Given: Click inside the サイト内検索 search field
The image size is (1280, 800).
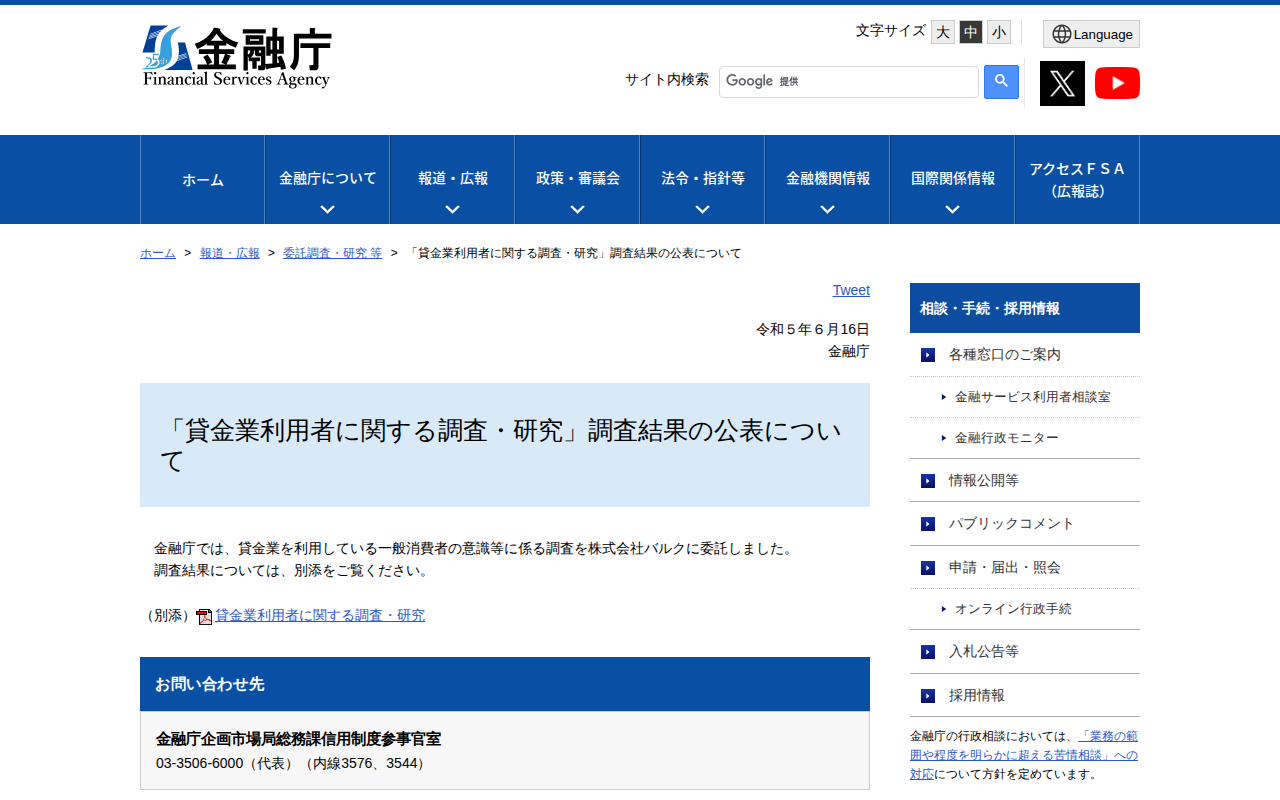Looking at the screenshot, I should [x=850, y=81].
